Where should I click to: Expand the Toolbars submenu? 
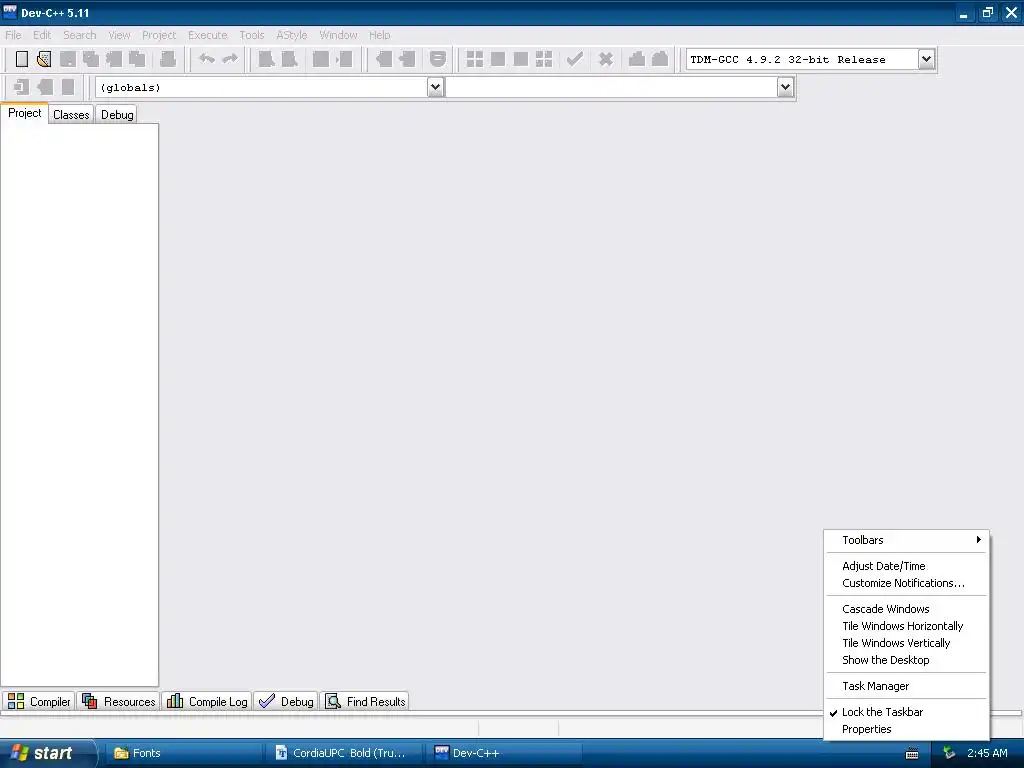907,540
